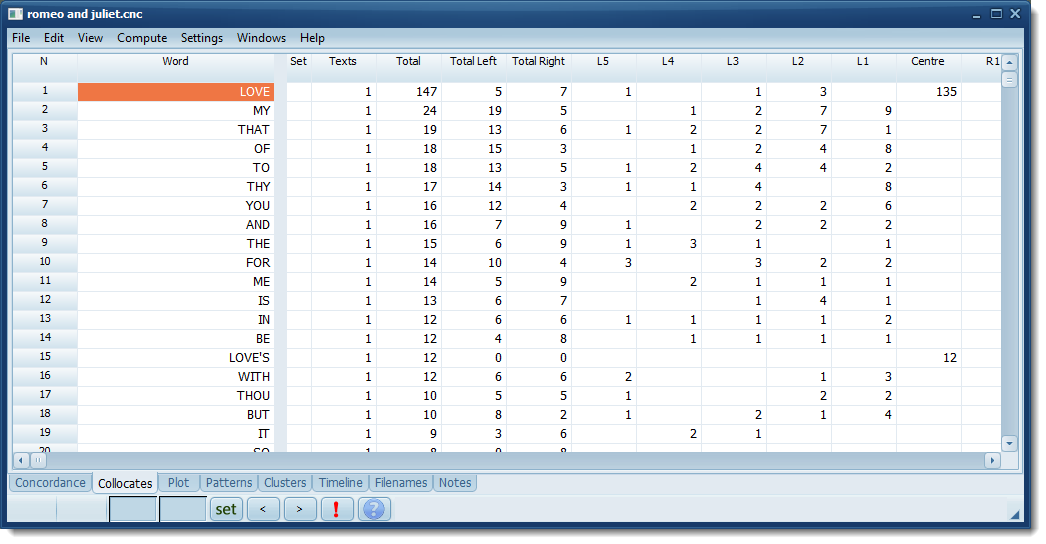Switch to the Concordance tab
Viewport: 1046px width, 544px height.
50,483
